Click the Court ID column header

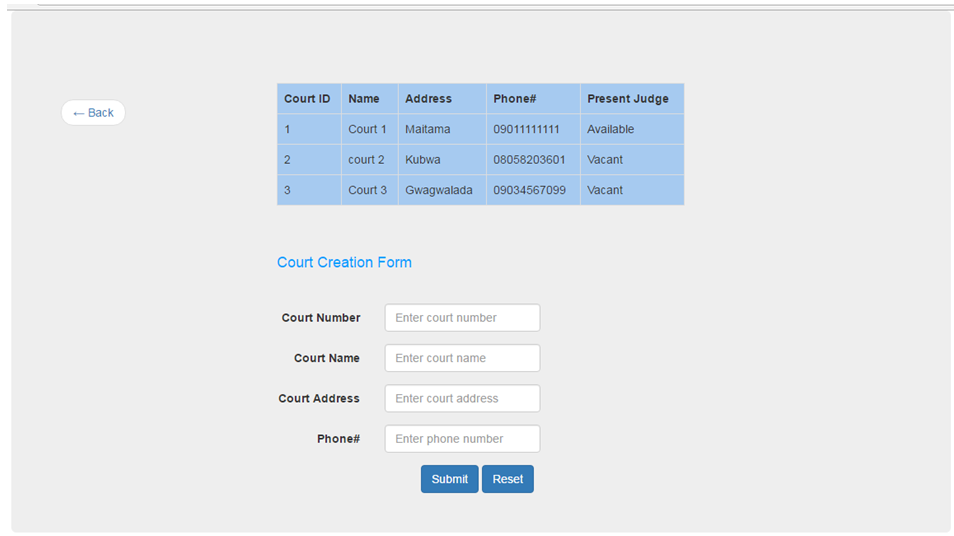pyautogui.click(x=307, y=99)
